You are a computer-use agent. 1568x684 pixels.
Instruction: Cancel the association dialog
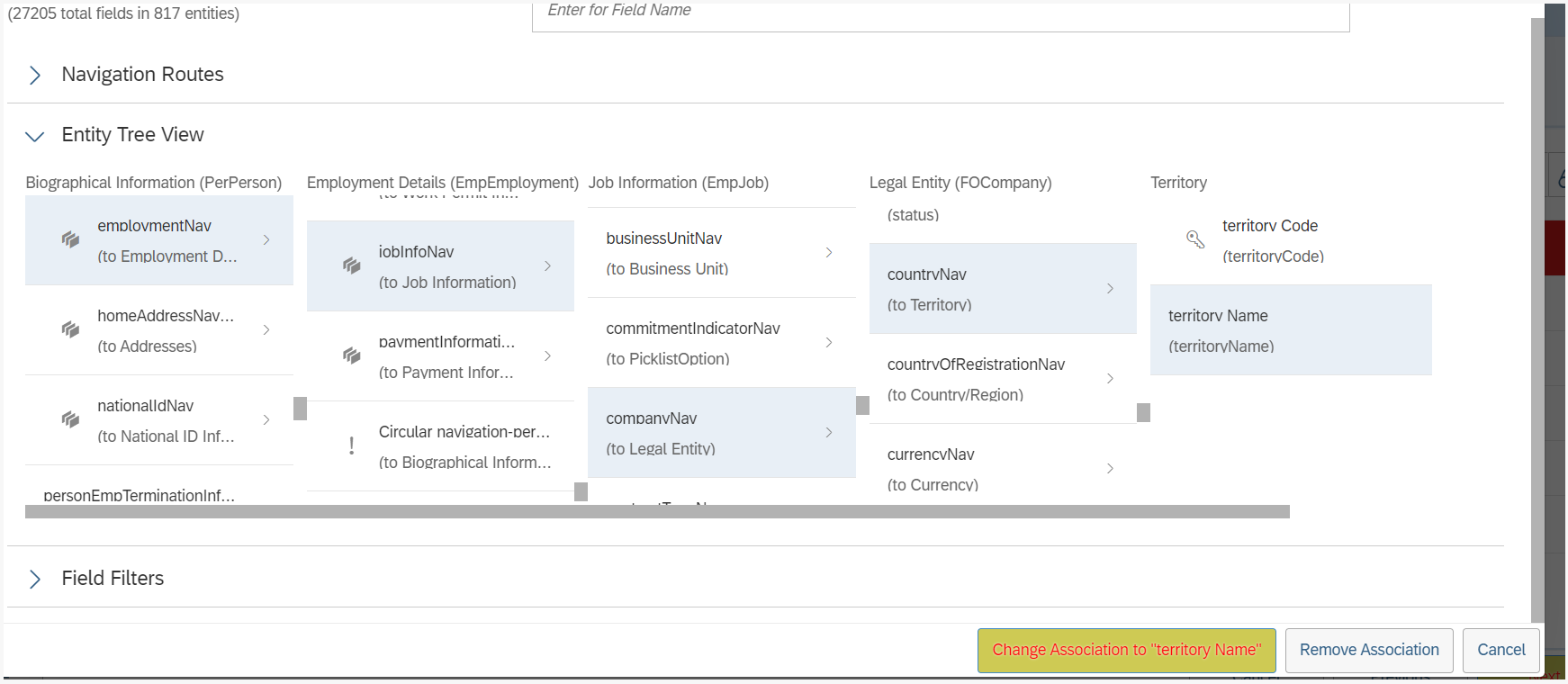click(1501, 650)
